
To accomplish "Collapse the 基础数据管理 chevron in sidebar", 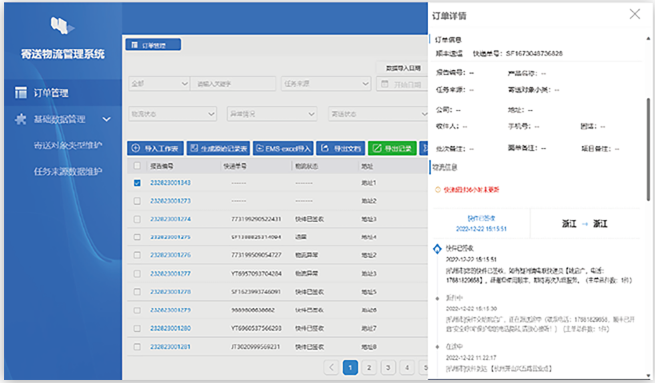I will [107, 119].
